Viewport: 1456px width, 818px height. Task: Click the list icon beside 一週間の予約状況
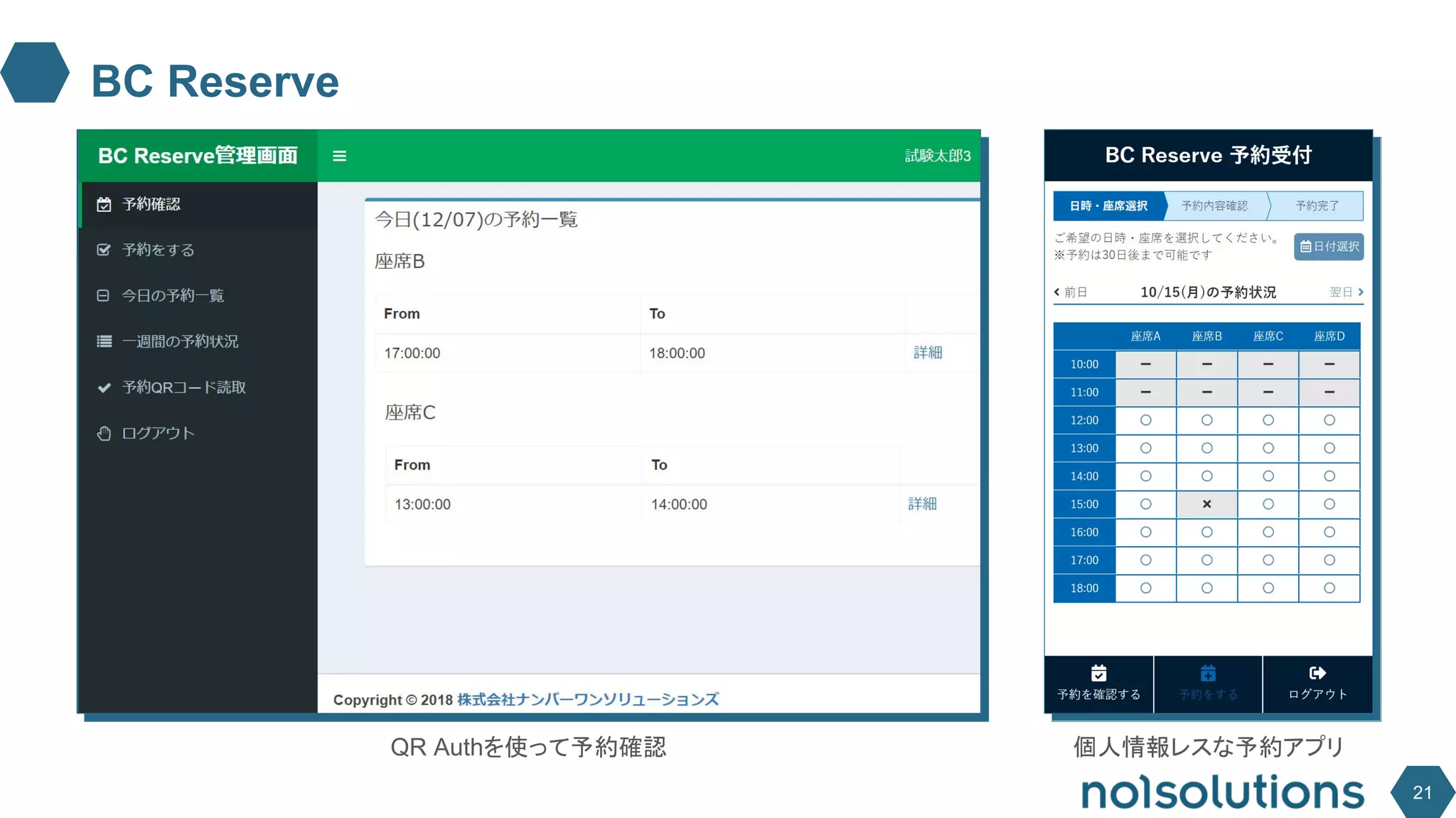coord(104,341)
